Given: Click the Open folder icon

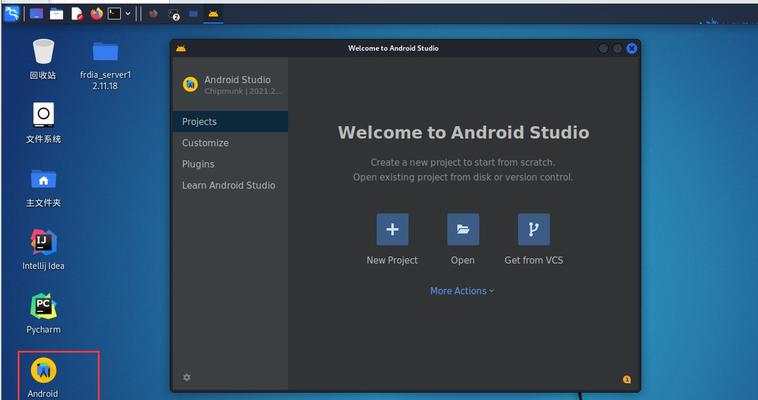Looking at the screenshot, I should click(463, 229).
